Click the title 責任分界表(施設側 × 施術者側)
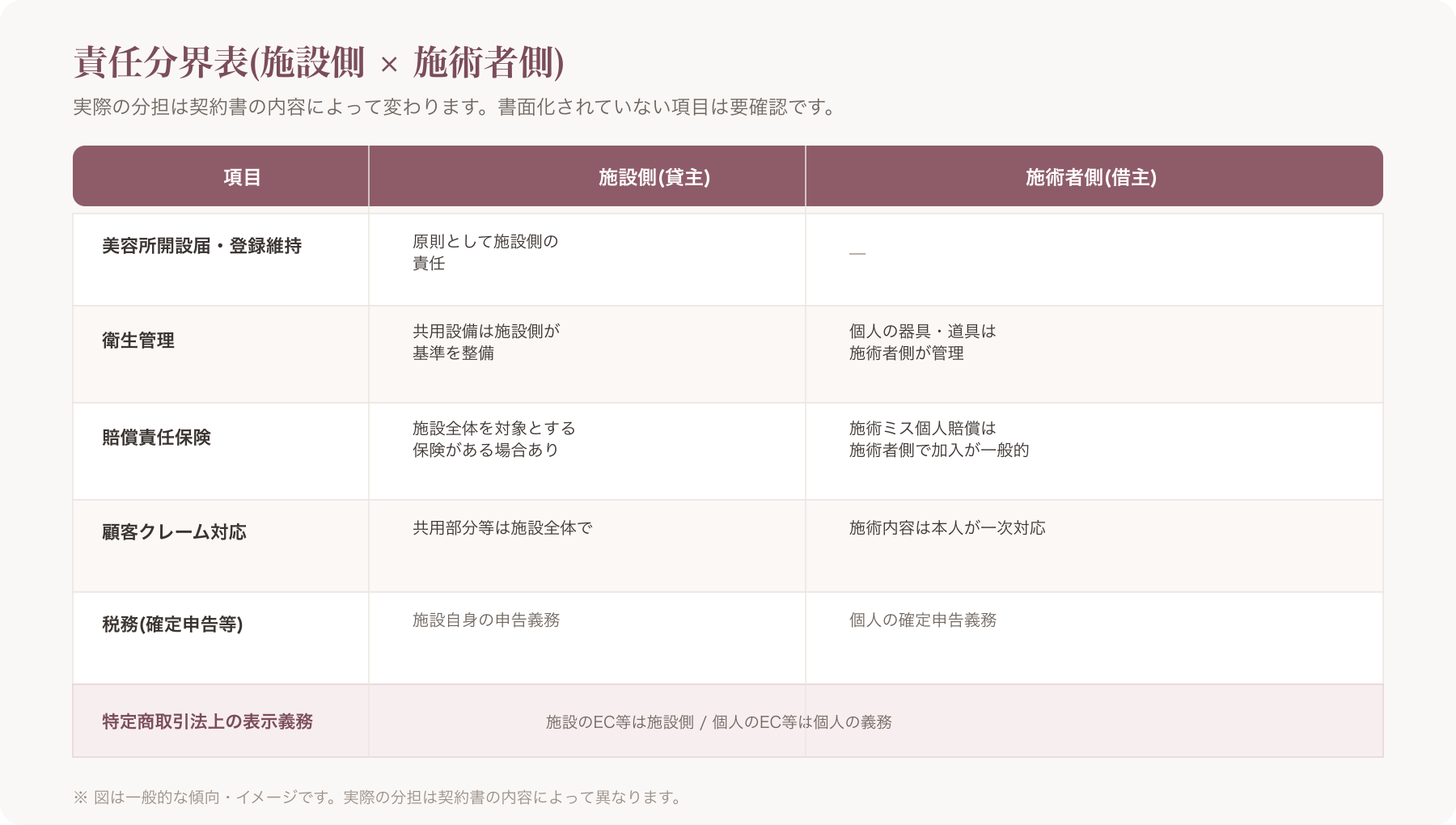The height and width of the screenshot is (825, 1456). [319, 62]
